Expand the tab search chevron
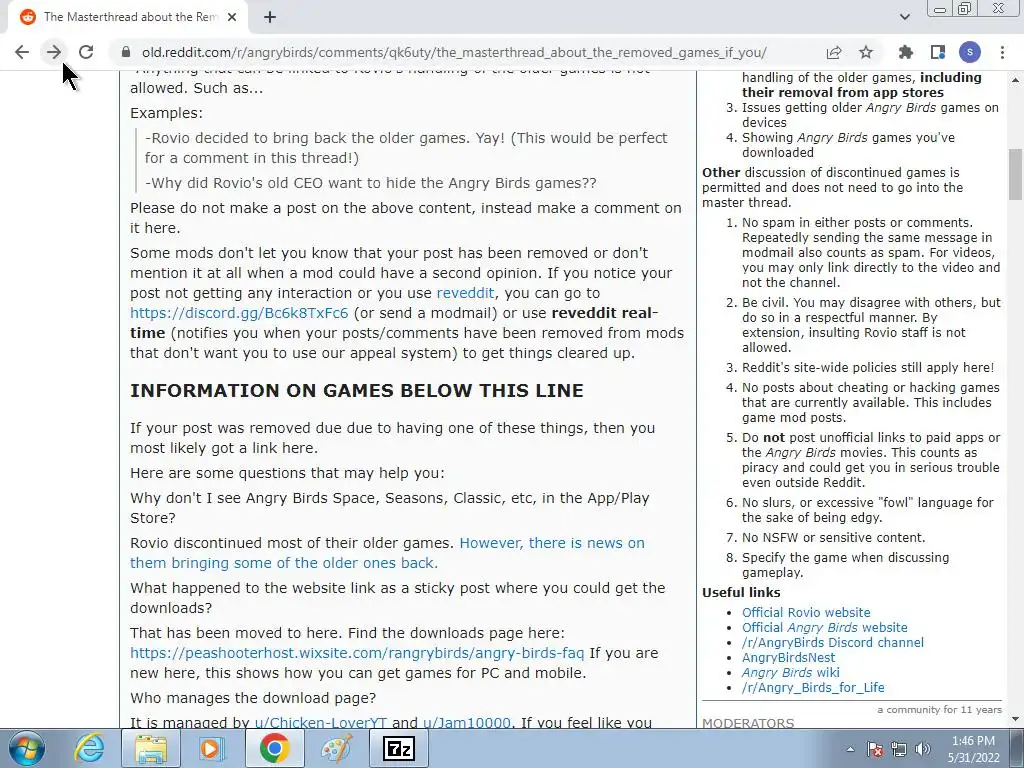Screen dimensions: 1024x768 [904, 17]
